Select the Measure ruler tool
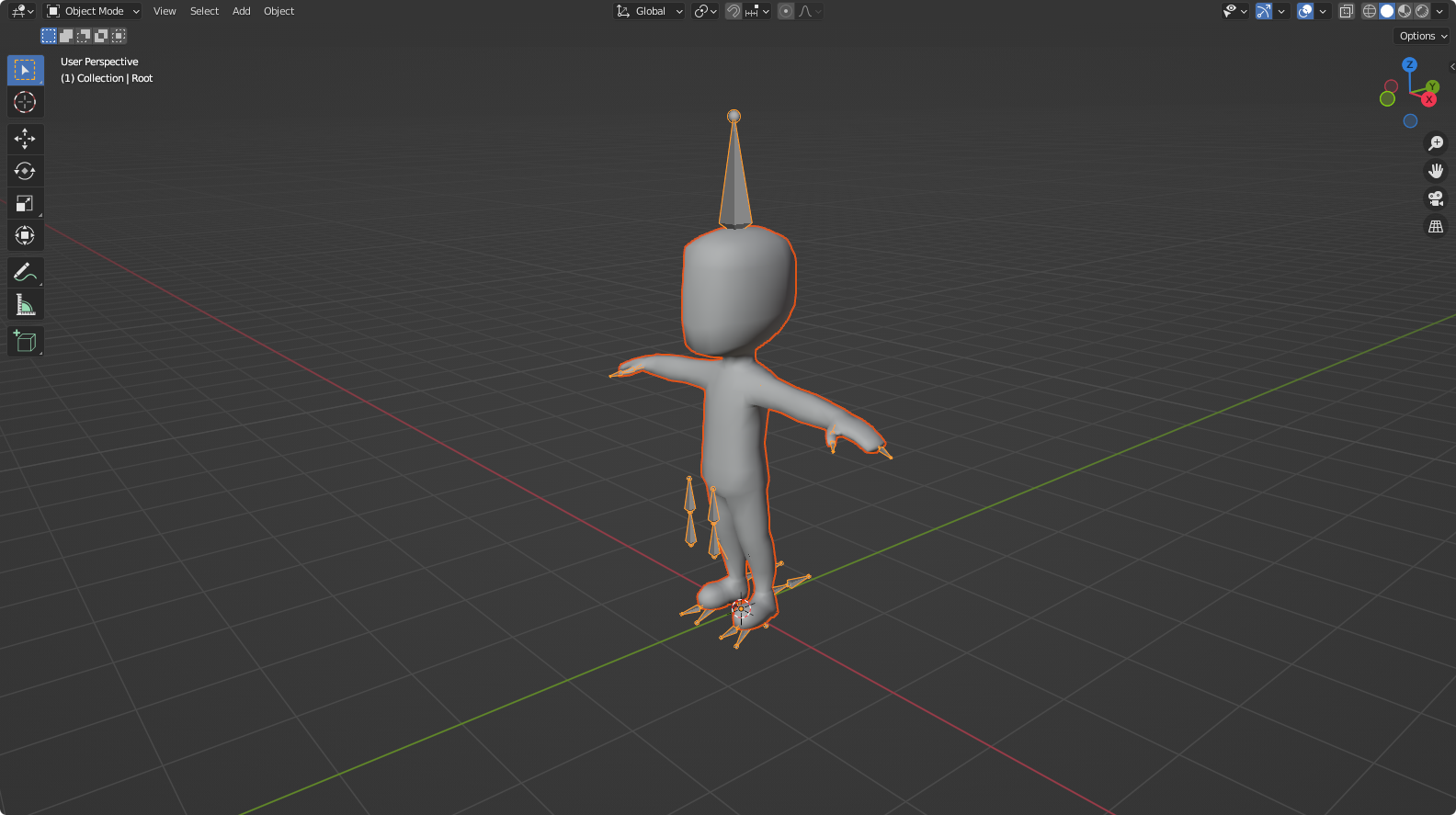The image size is (1456, 815). click(x=25, y=304)
